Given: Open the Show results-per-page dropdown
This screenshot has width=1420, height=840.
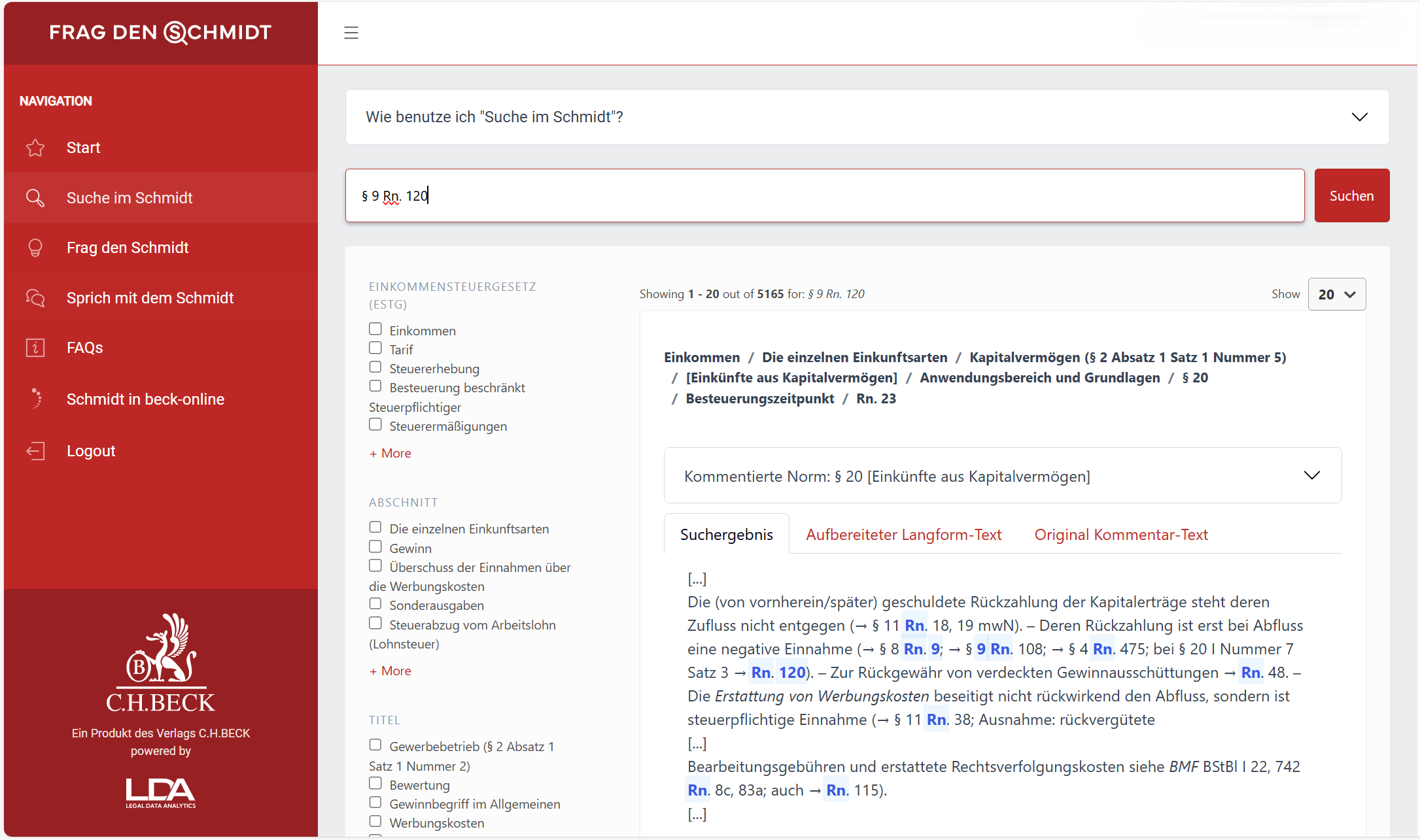Looking at the screenshot, I should click(1336, 294).
